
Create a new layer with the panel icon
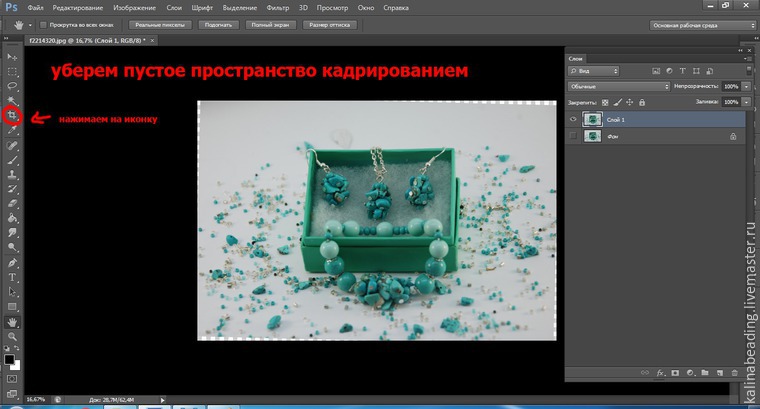tap(720, 373)
